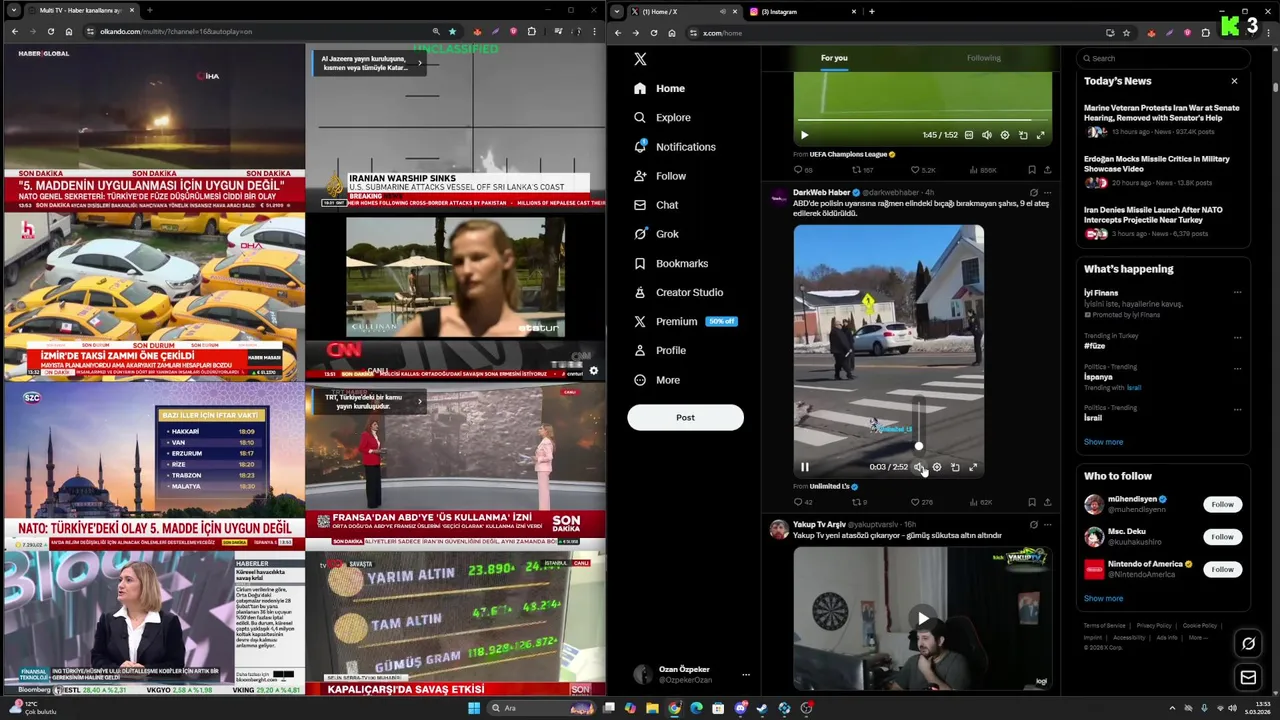Open more options on DarkWeb Haber post
The image size is (1280, 720).
click(x=1047, y=192)
